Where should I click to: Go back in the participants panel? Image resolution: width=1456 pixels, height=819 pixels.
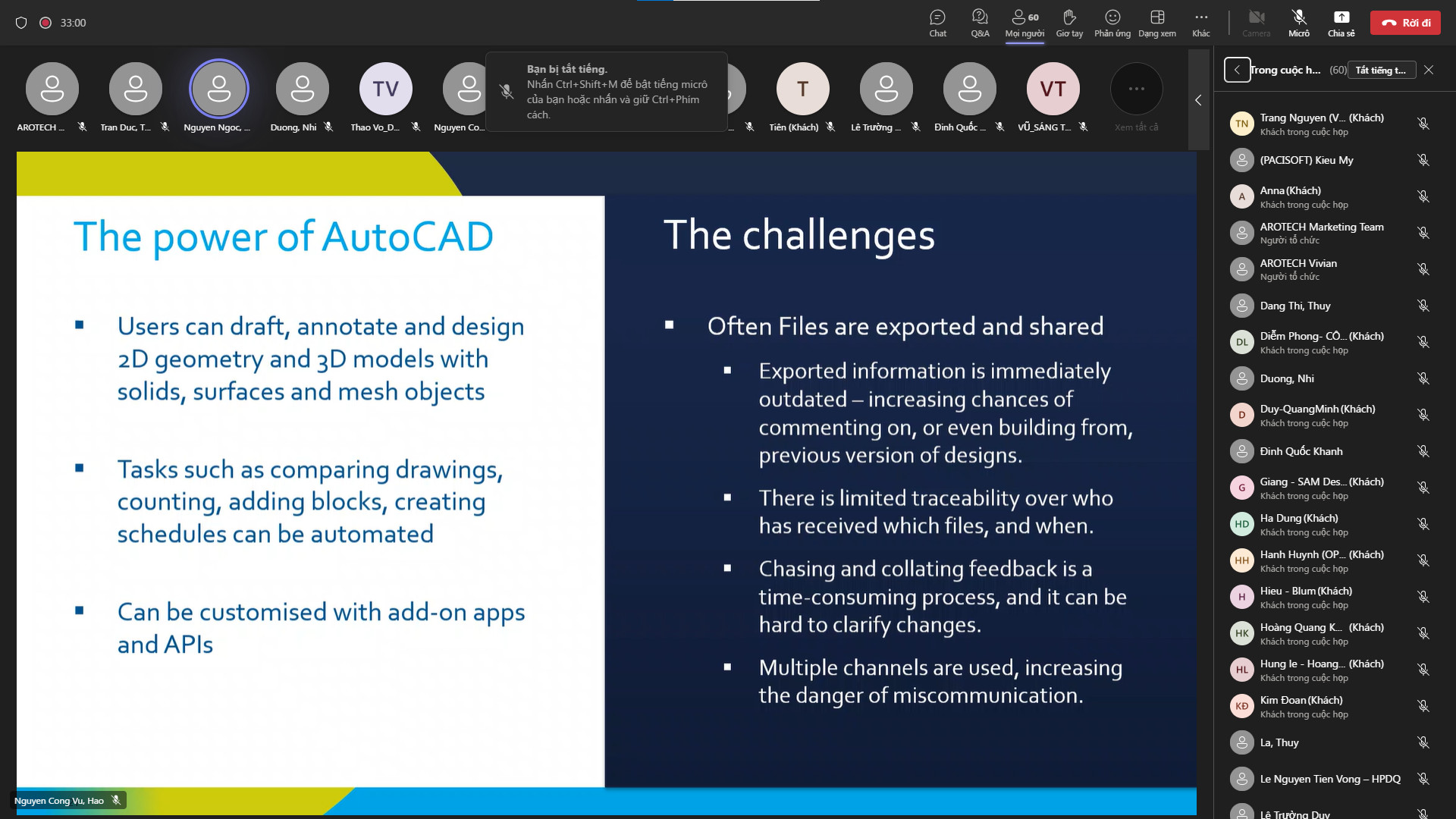coord(1237,70)
